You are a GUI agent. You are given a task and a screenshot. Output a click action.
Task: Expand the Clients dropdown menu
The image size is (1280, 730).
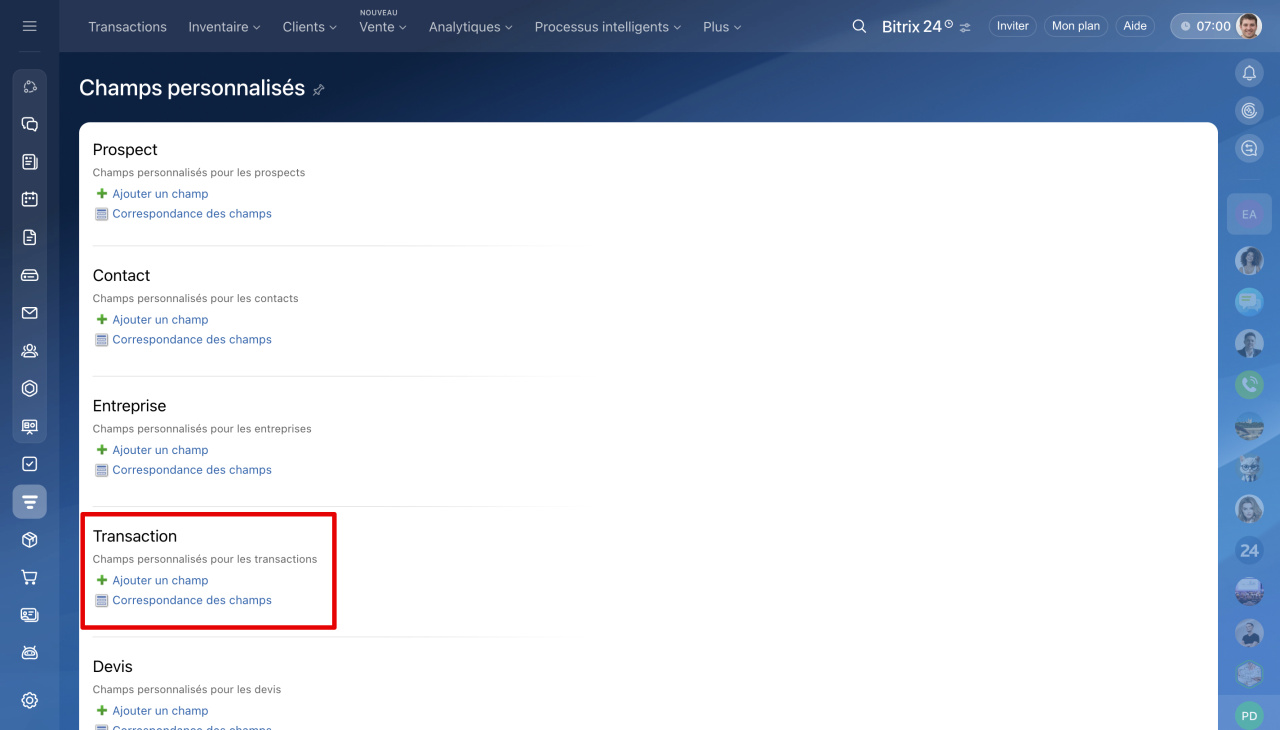(x=309, y=27)
